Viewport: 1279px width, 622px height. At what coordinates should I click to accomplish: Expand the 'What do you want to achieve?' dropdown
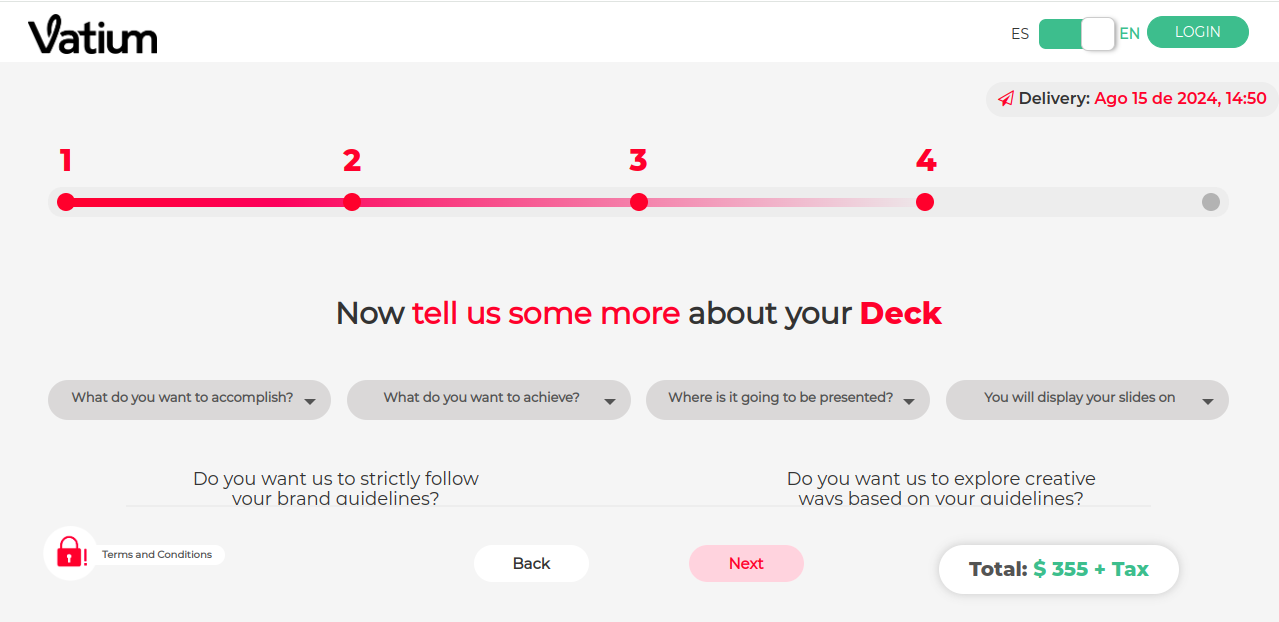point(489,399)
